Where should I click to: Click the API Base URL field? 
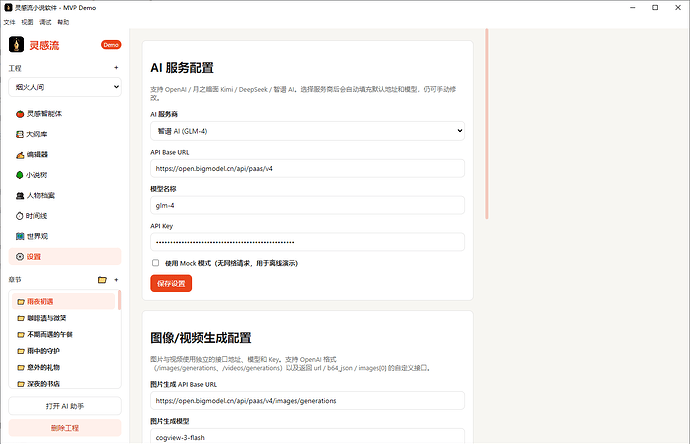(x=308, y=169)
